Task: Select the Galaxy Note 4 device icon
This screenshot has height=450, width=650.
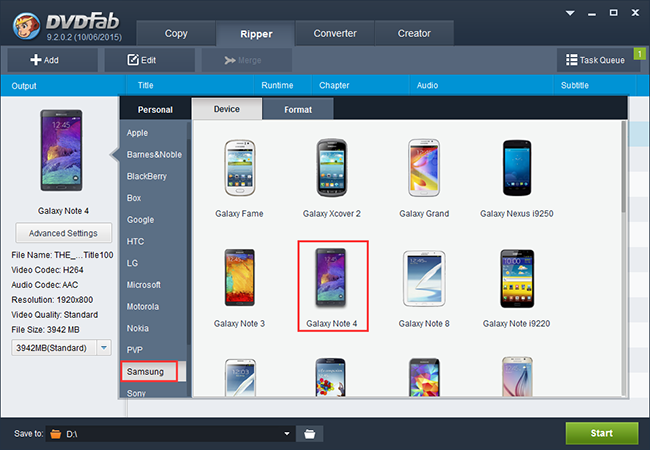Action: (330, 278)
